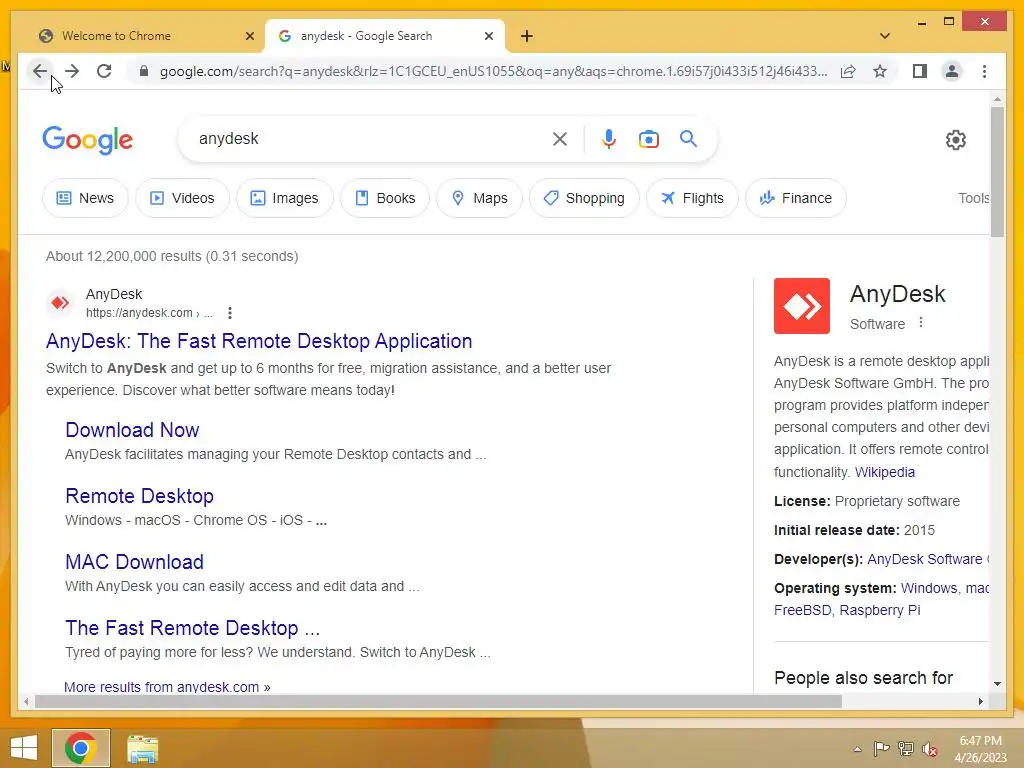Open File Explorer from the taskbar
This screenshot has width=1024, height=768.
coord(142,748)
